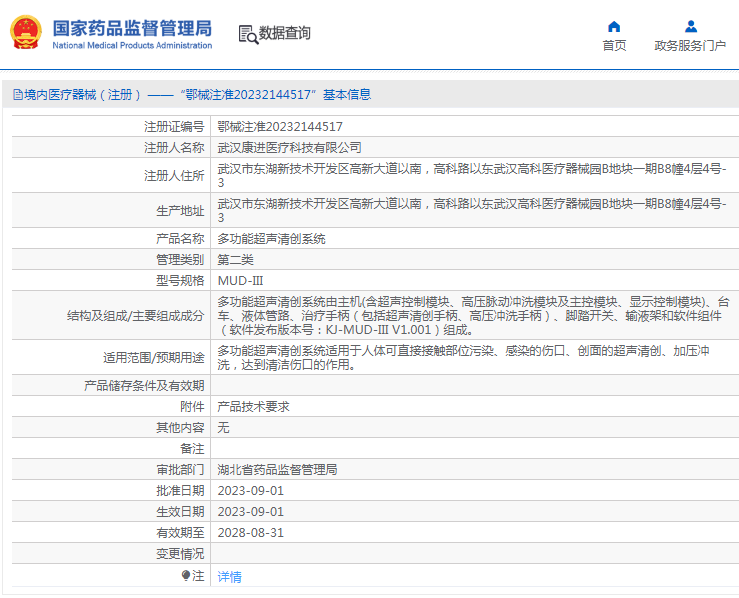
Task: Click the 生产地址 address value
Action: (x=472, y=211)
